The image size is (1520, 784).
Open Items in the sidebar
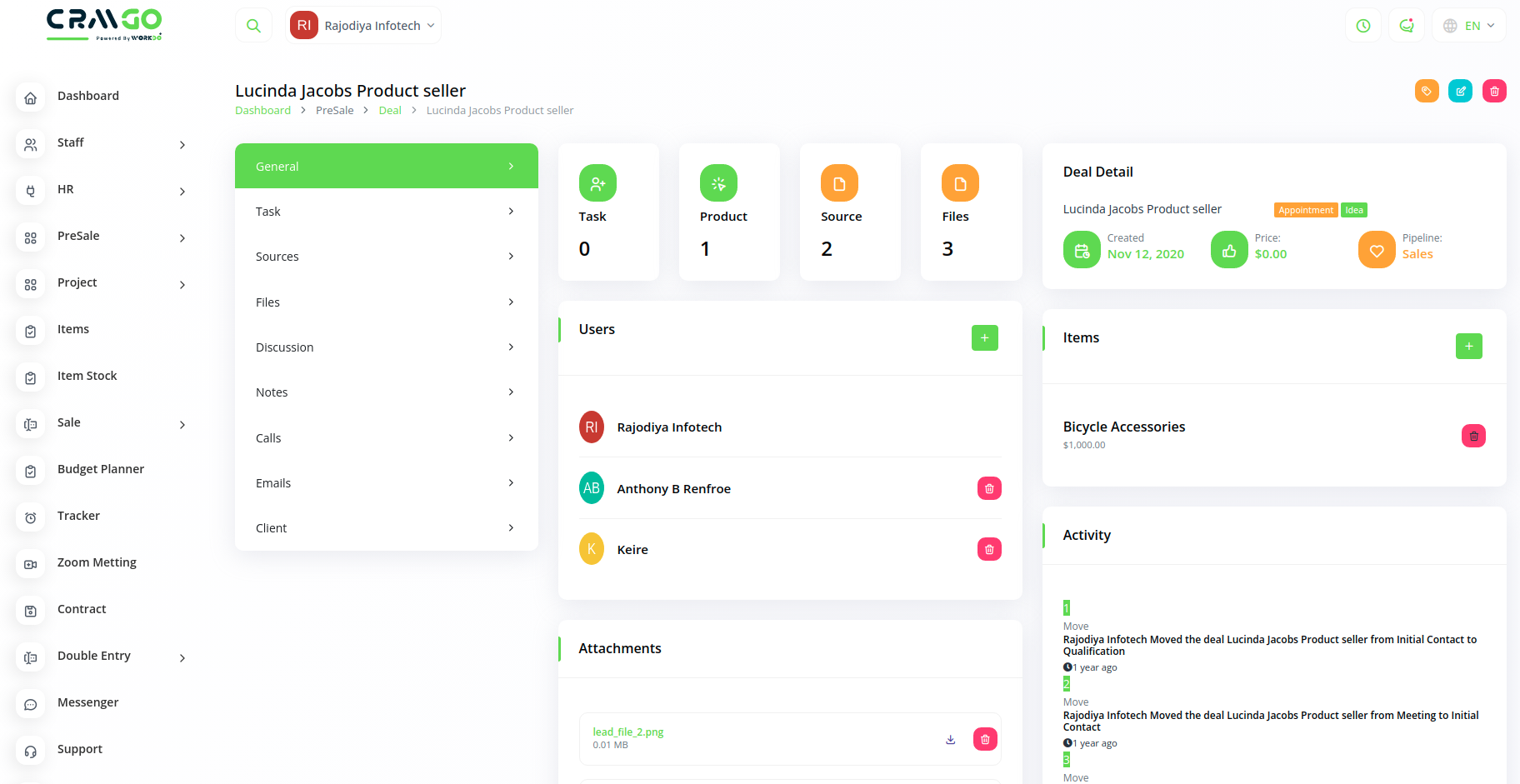[x=73, y=329]
